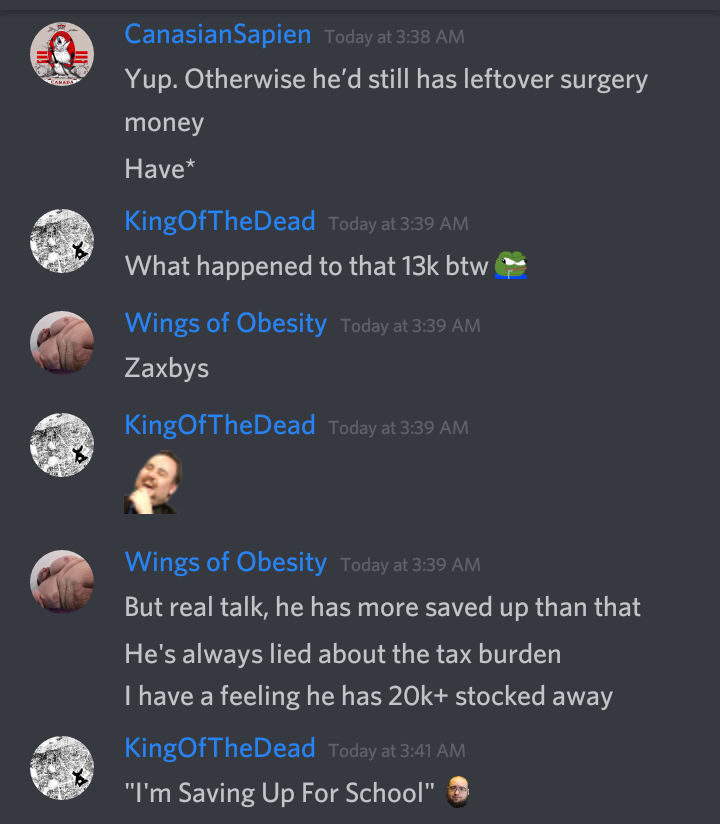Click Wings of Obesity avatar beside Zaxbys
This screenshot has width=720, height=824.
click(62, 343)
